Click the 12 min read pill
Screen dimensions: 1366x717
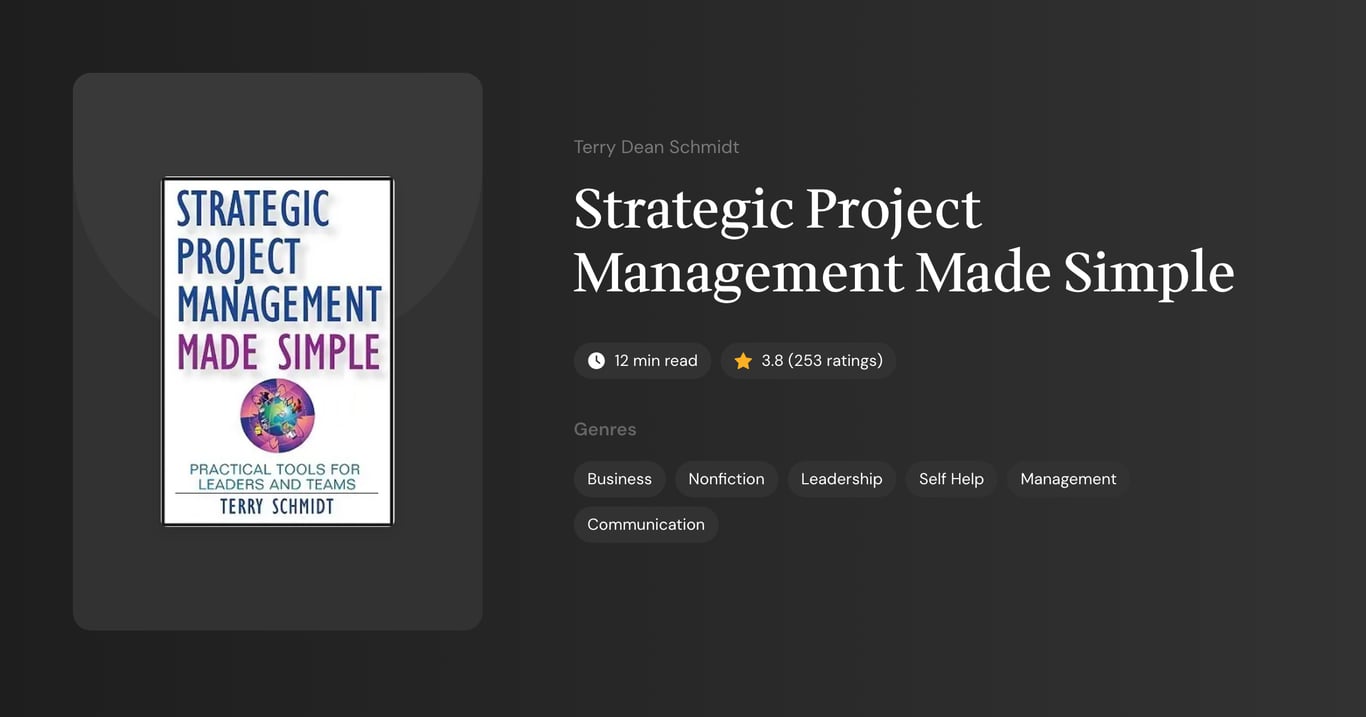pos(642,360)
